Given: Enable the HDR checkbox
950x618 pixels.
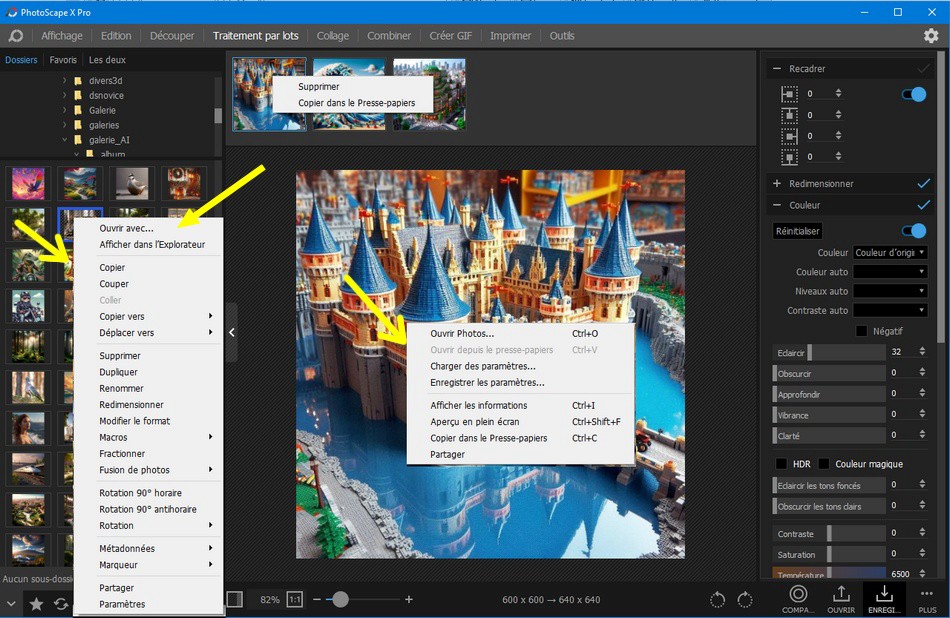Looking at the screenshot, I should click(x=782, y=464).
